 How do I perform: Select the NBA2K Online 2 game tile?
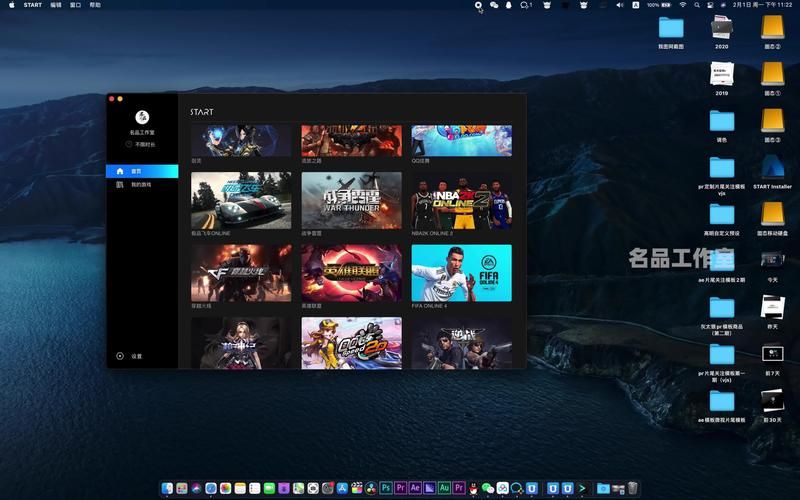[461, 200]
